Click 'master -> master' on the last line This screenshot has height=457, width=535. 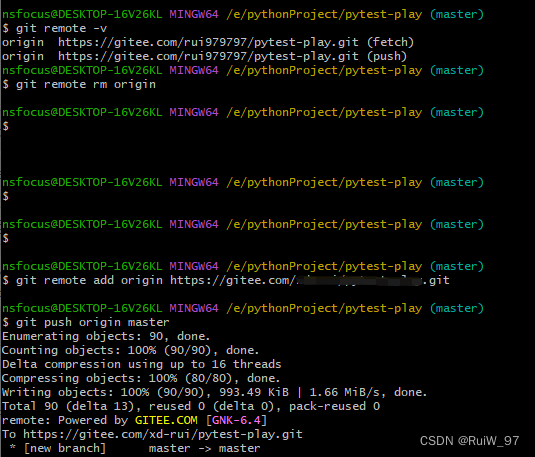point(204,448)
